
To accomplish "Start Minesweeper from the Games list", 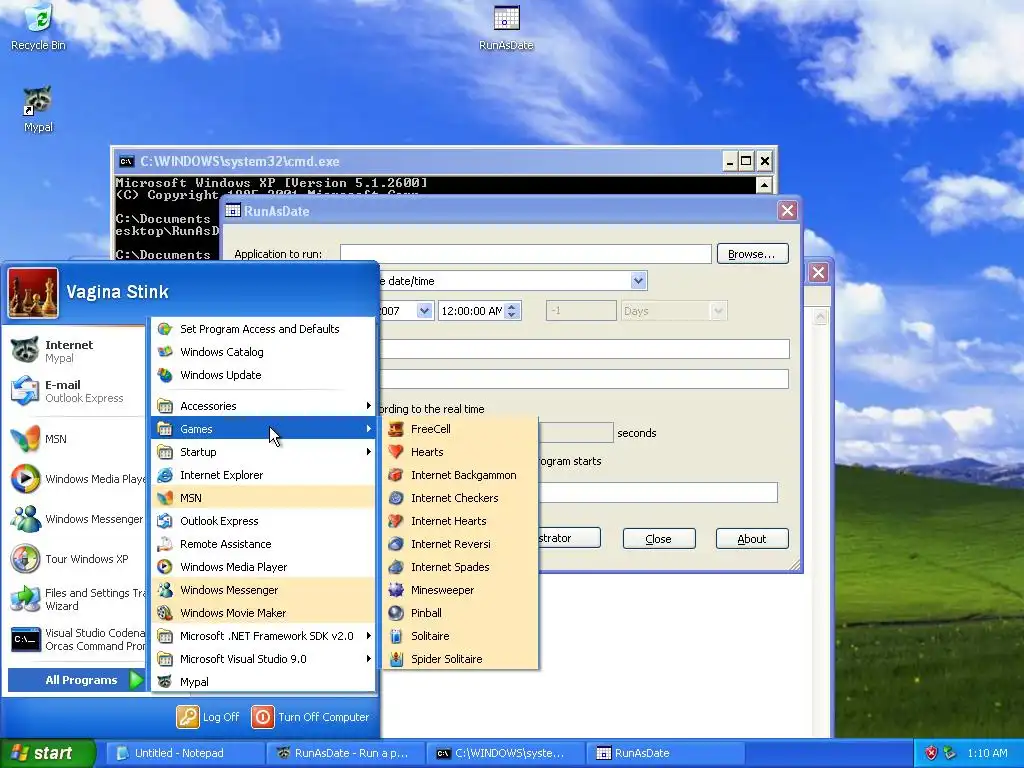I will coord(462,590).
